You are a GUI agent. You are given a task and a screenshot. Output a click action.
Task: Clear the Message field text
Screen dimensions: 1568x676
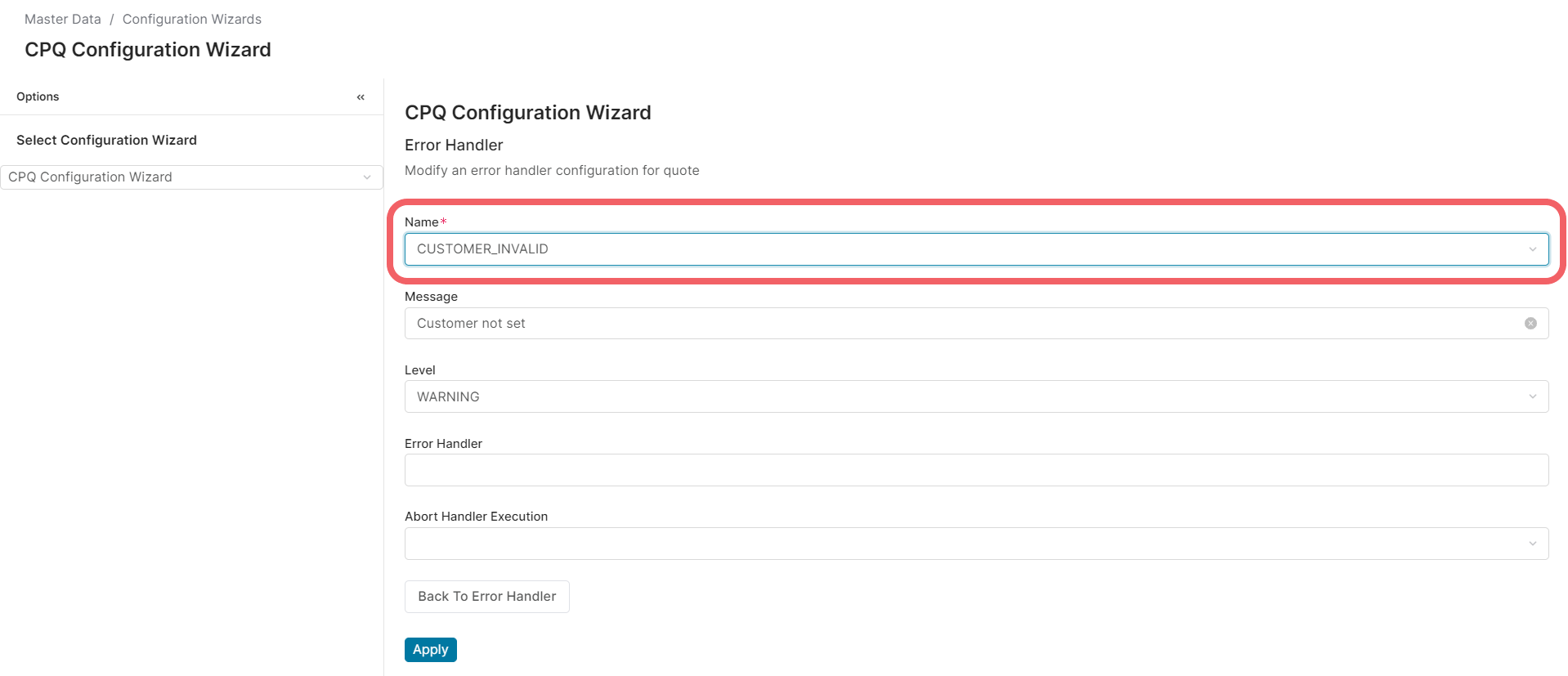(x=1530, y=324)
